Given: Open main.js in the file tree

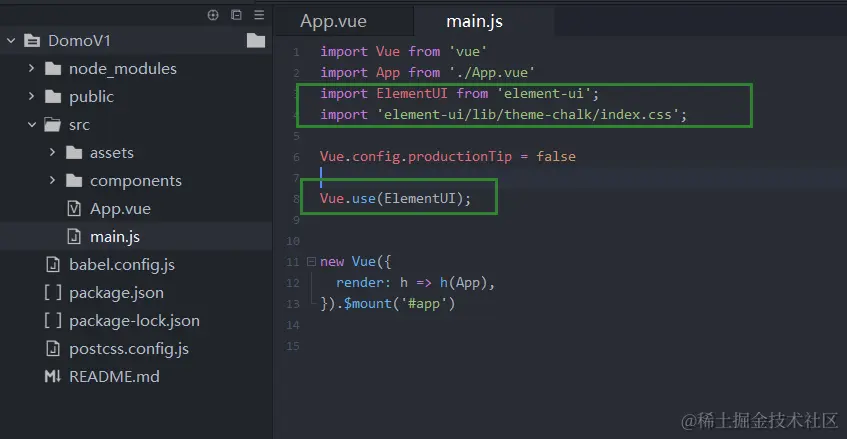Looking at the screenshot, I should click(115, 237).
